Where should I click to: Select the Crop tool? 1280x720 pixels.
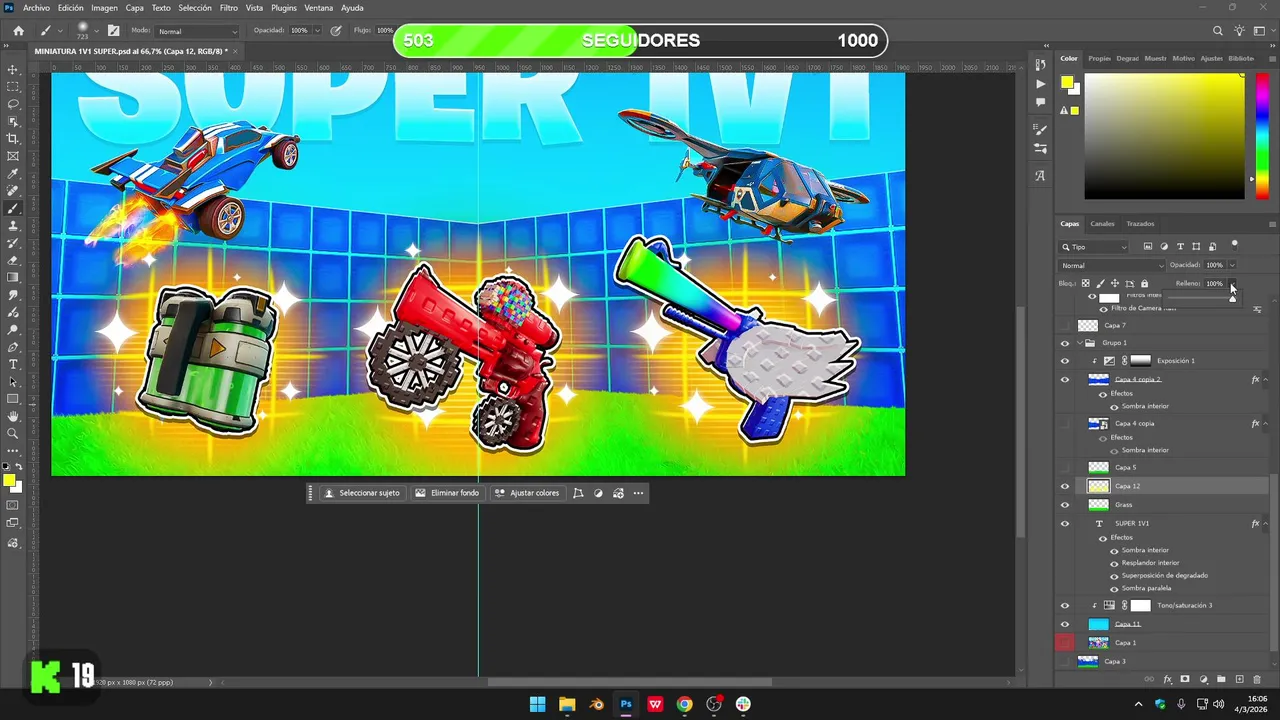pos(13,139)
